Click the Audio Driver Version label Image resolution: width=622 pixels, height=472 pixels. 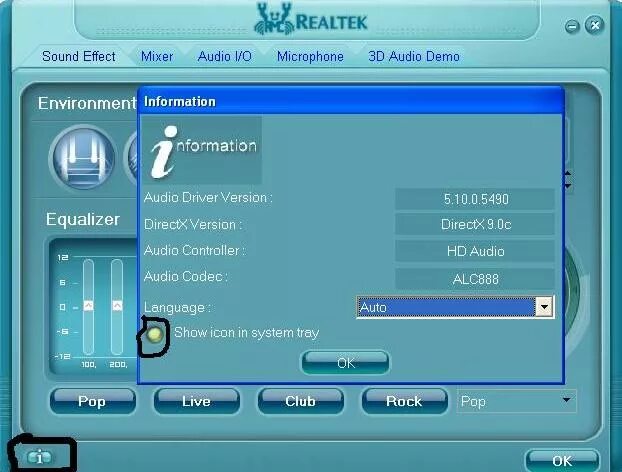point(208,198)
